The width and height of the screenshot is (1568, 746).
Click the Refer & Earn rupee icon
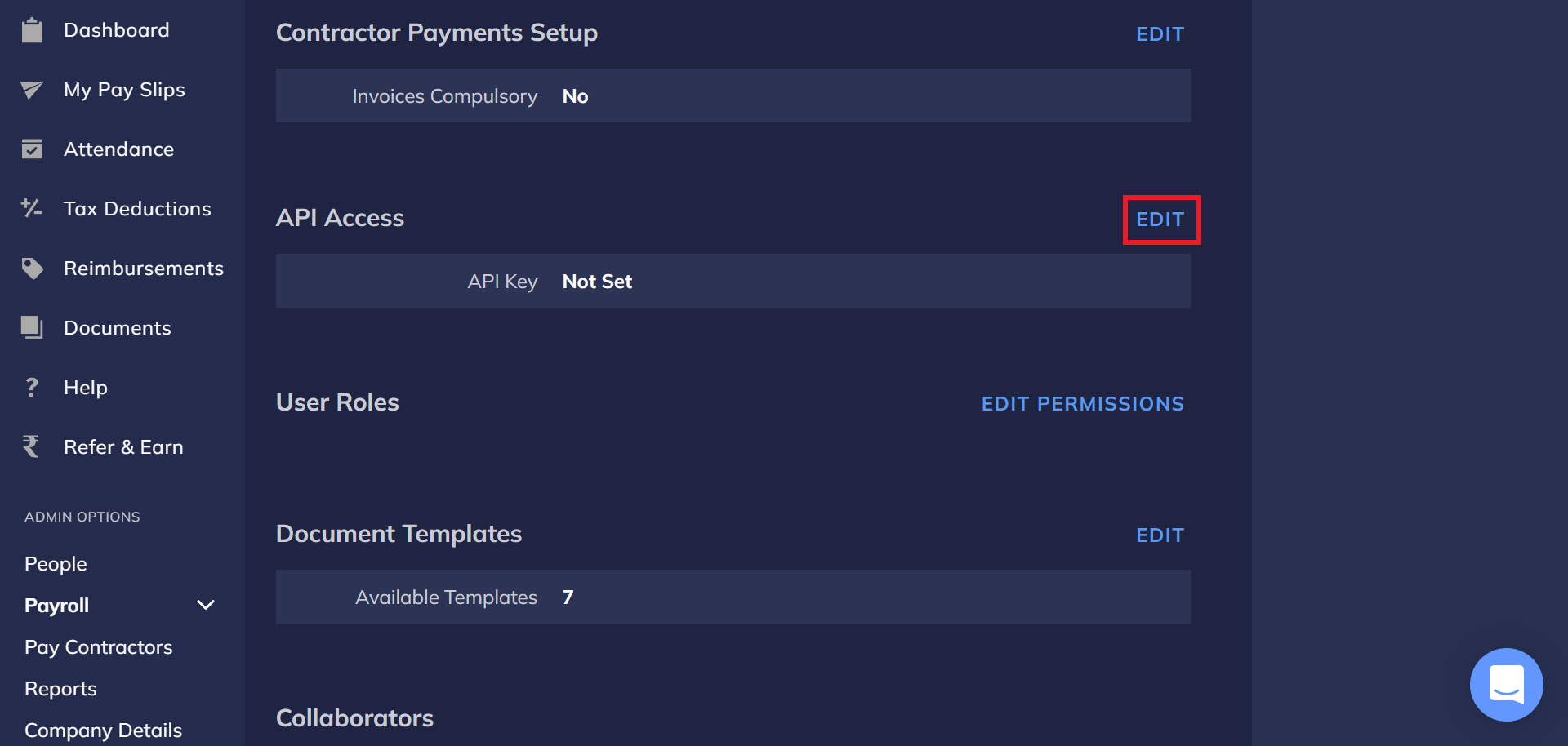coord(32,446)
